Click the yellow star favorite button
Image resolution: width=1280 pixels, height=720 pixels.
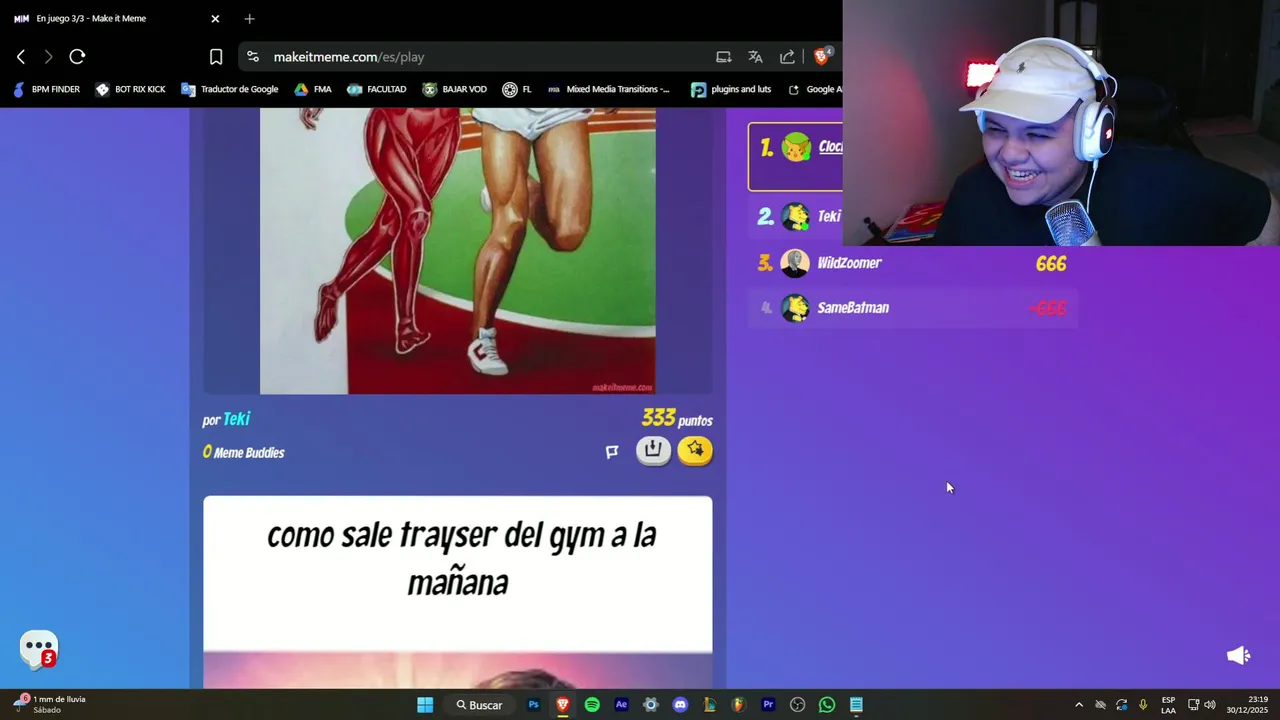tap(695, 450)
